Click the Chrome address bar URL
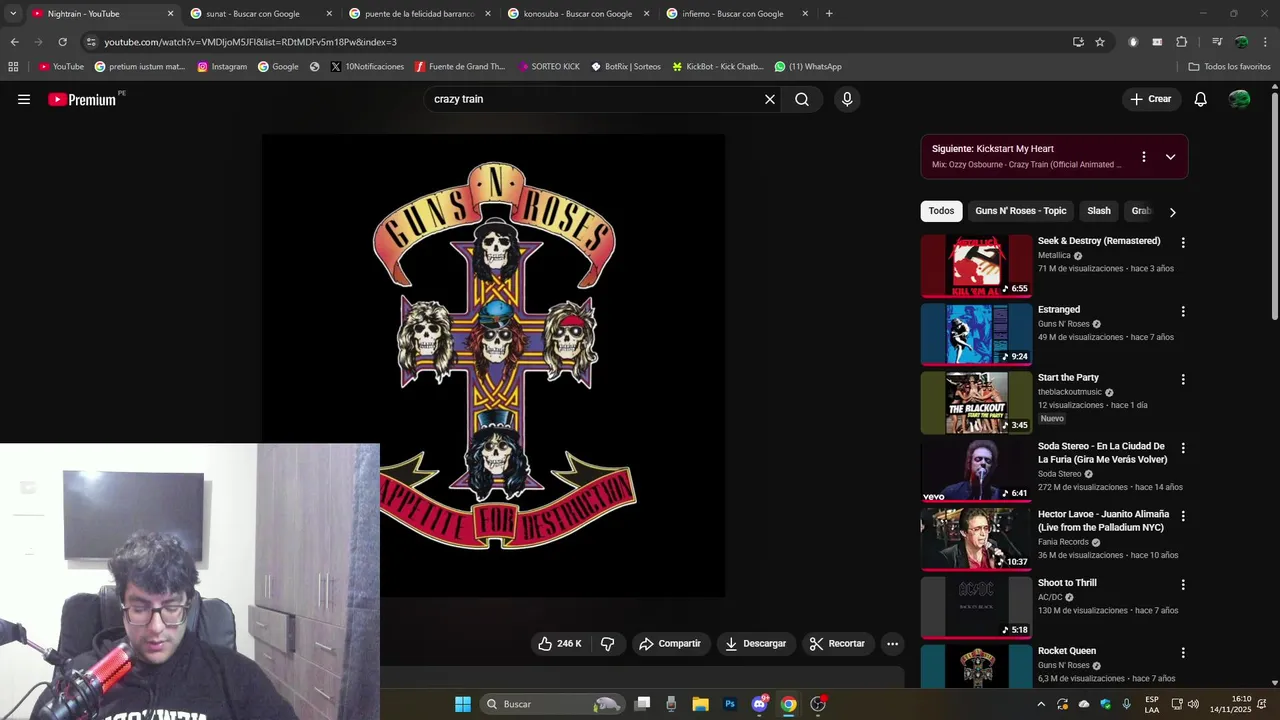Viewport: 1280px width, 720px height. pyautogui.click(x=250, y=42)
